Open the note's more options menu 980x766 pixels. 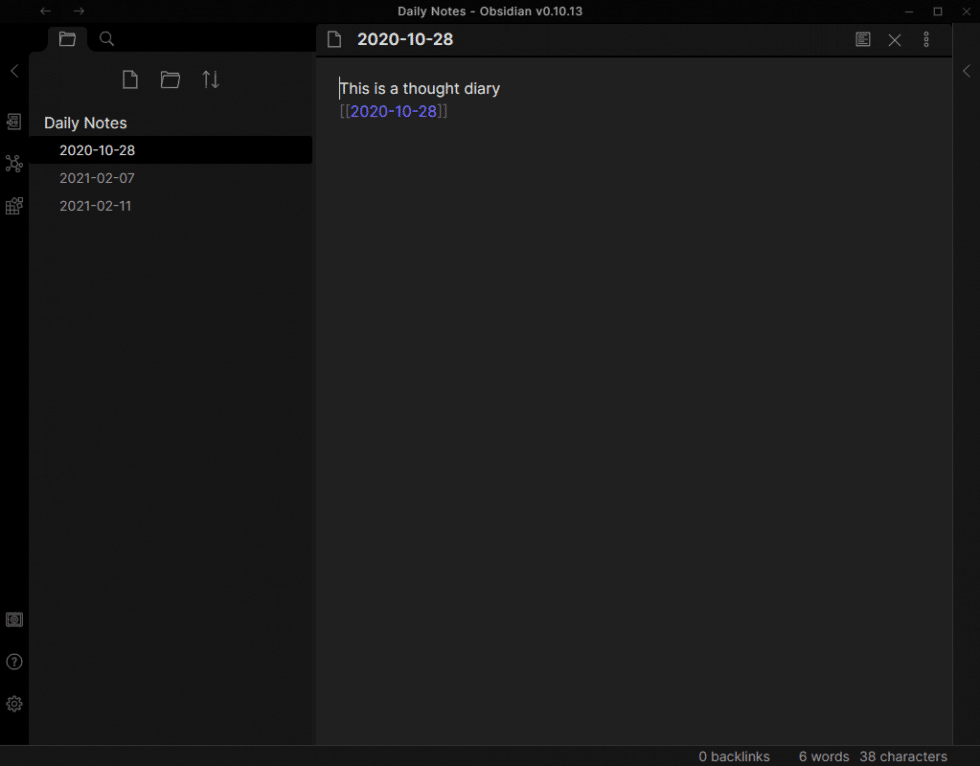[x=926, y=39]
